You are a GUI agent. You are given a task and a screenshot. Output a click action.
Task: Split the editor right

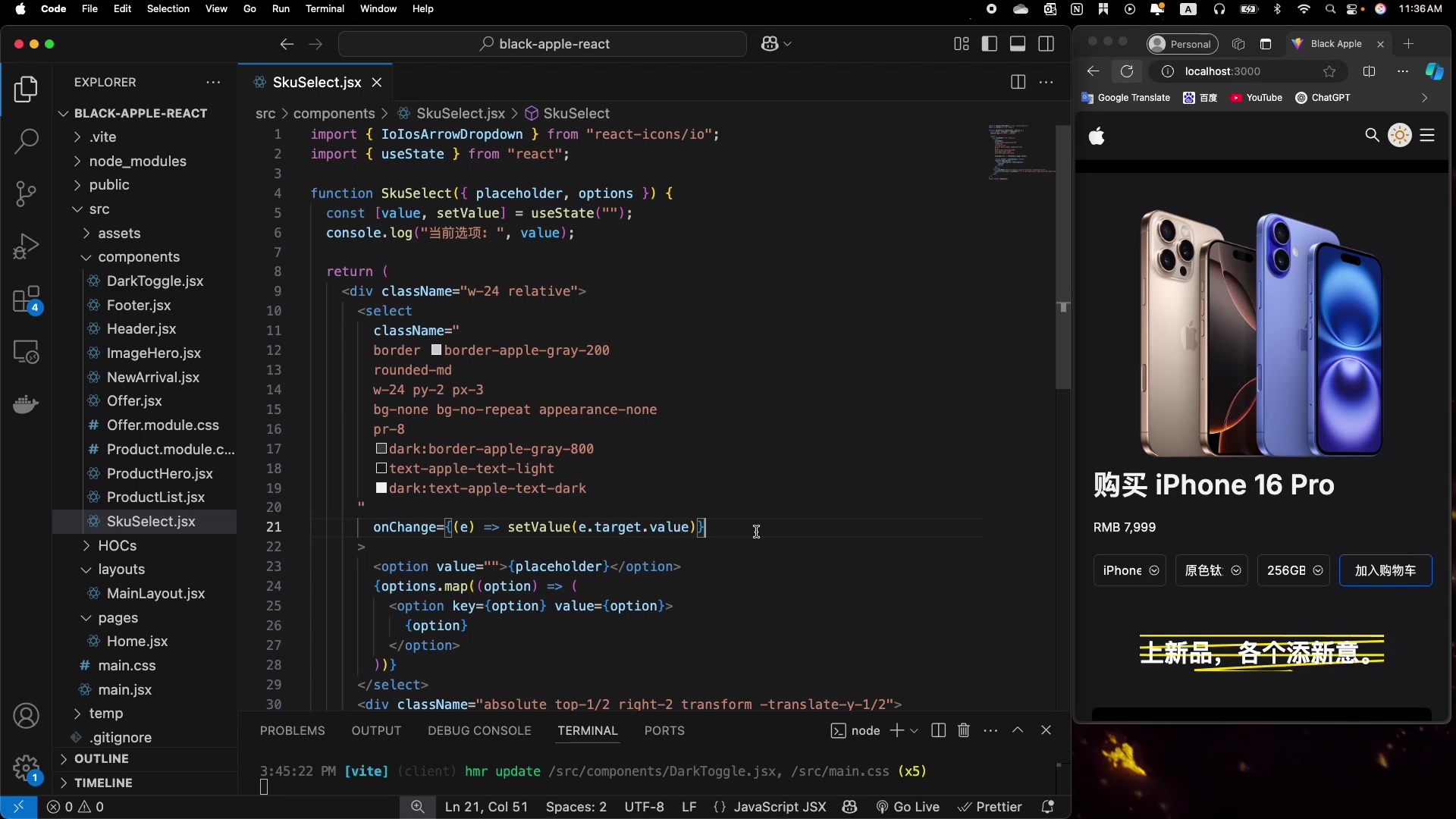[x=1018, y=82]
